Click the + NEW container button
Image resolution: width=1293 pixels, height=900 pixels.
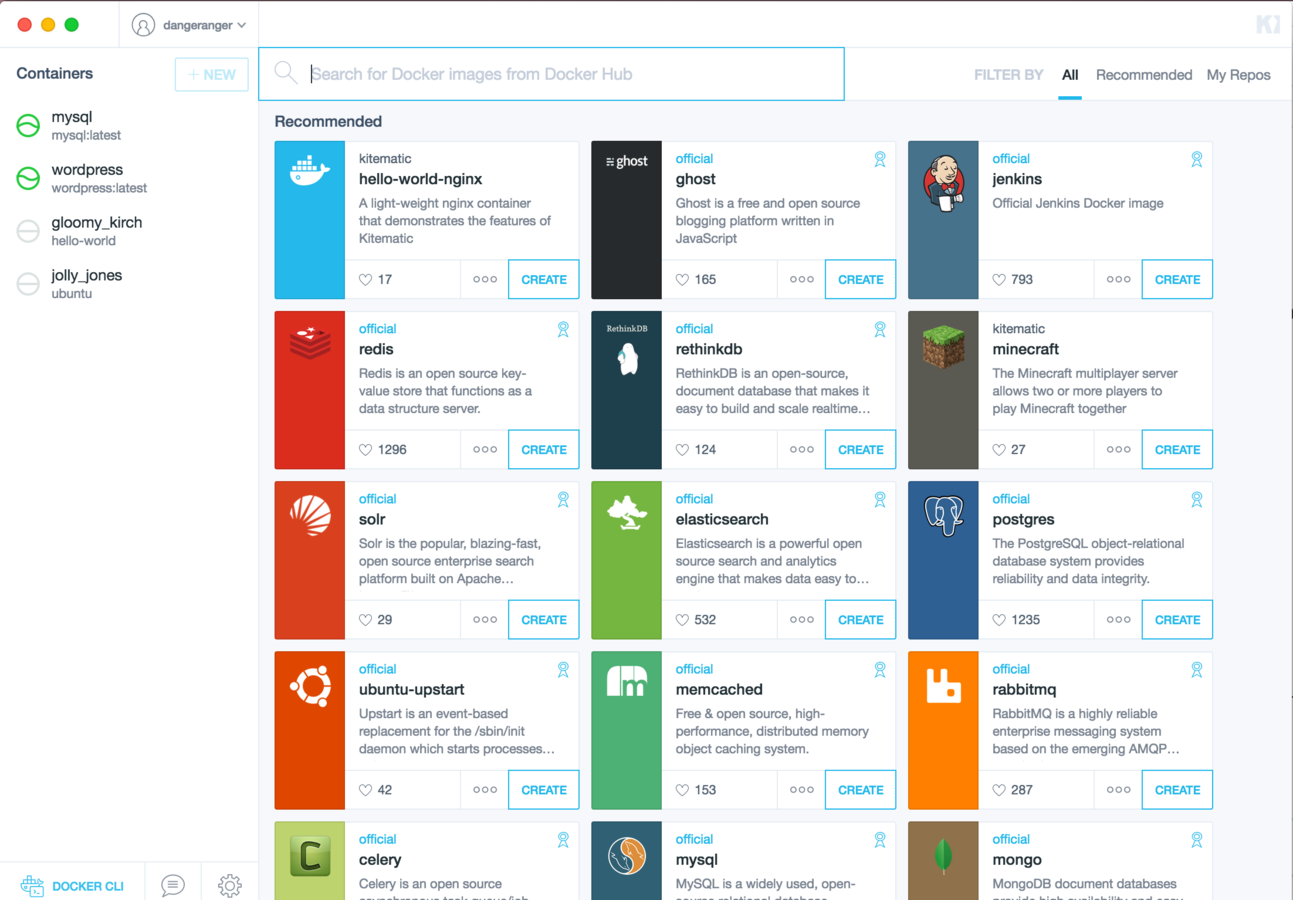[x=212, y=74]
